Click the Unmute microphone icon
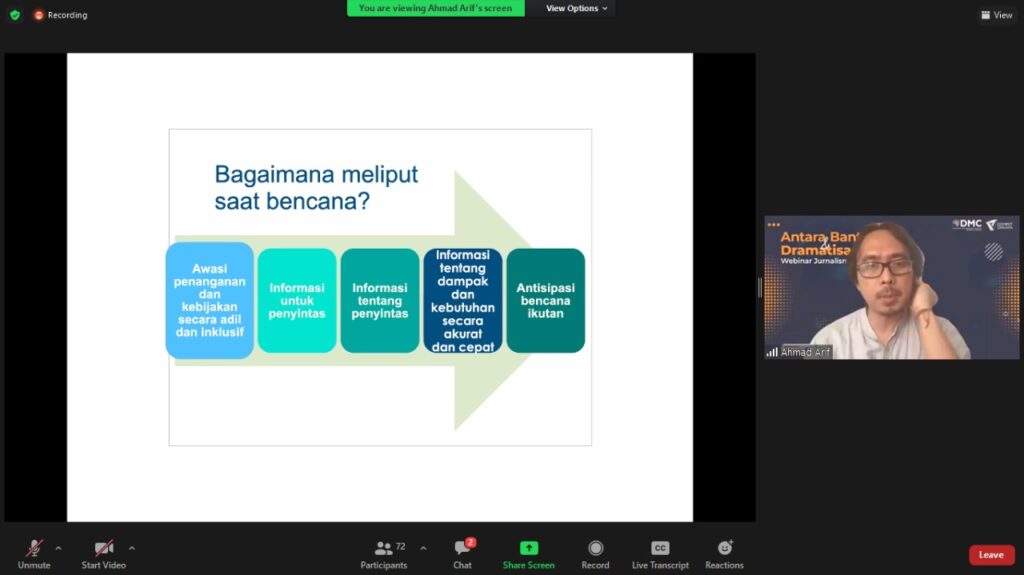The image size is (1024, 575). pos(34,549)
